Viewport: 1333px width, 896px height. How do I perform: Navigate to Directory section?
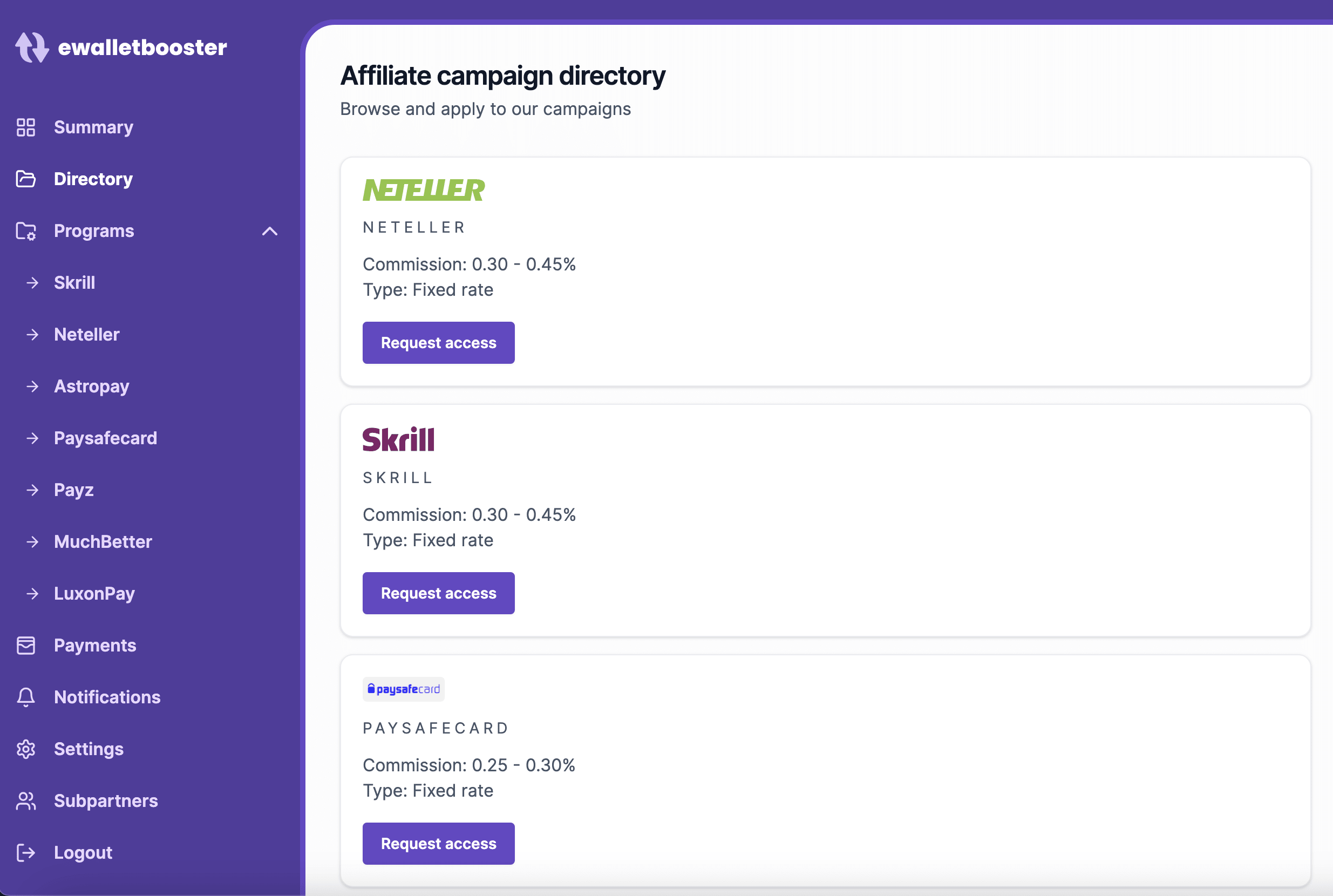93,178
